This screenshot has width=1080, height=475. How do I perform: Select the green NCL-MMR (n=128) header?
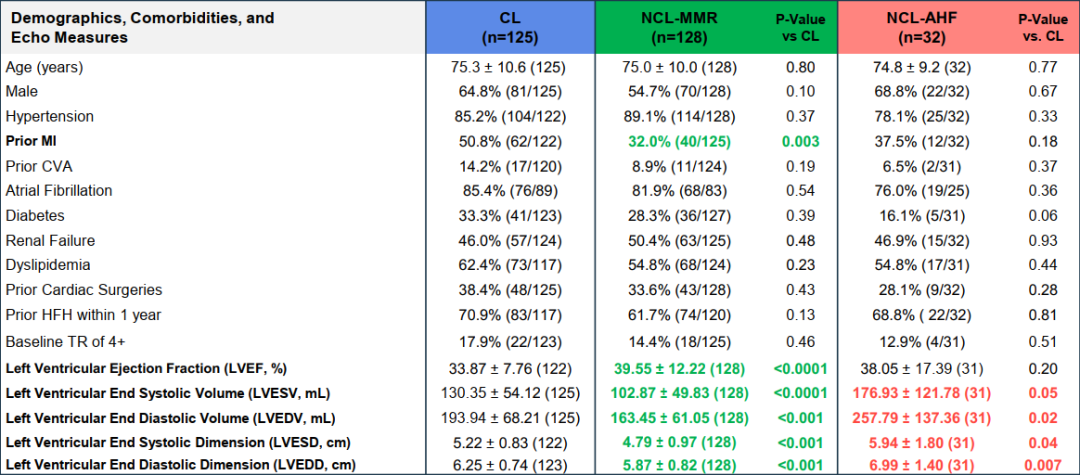click(680, 28)
